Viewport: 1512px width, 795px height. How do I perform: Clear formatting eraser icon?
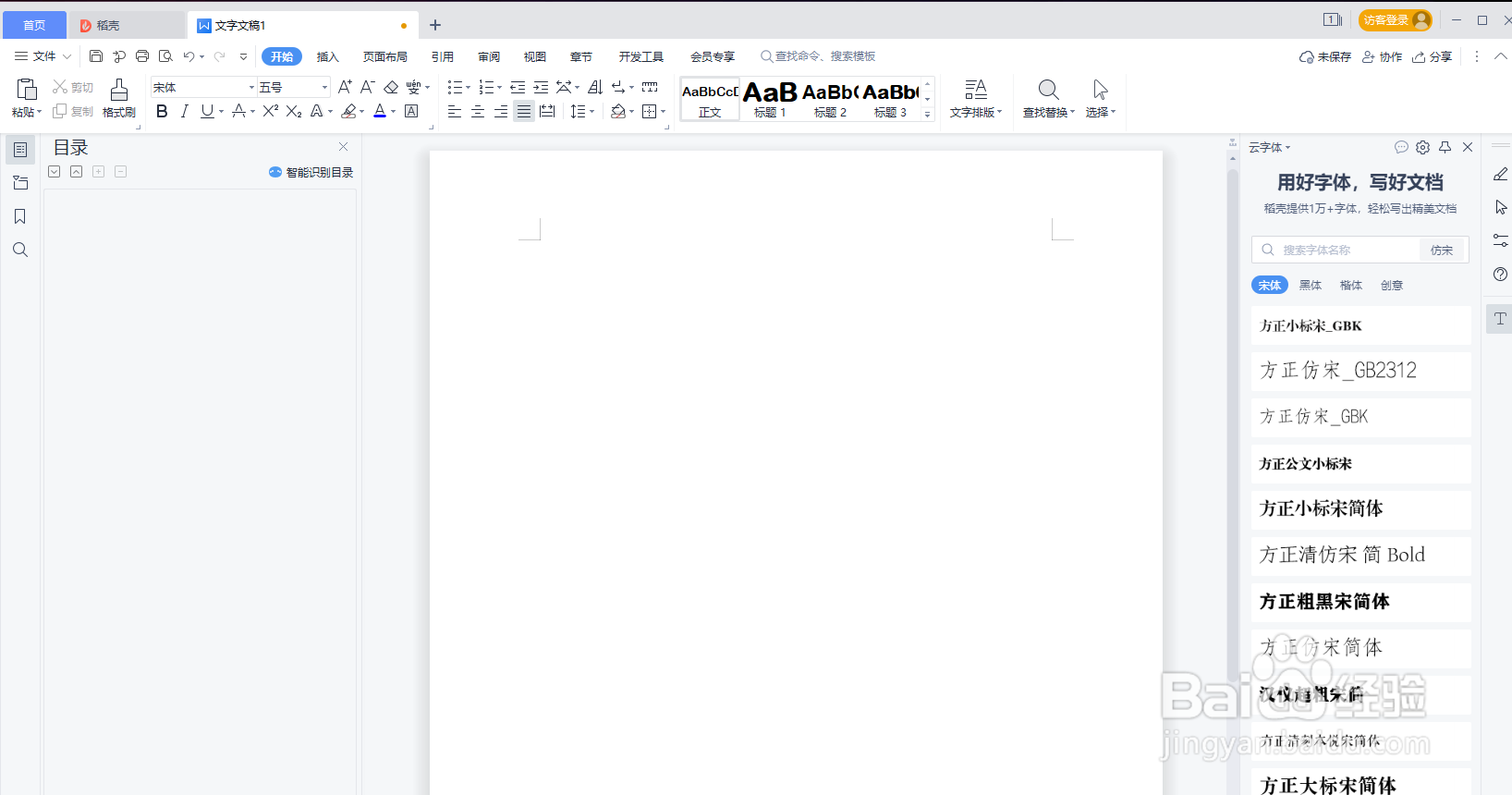pos(391,87)
